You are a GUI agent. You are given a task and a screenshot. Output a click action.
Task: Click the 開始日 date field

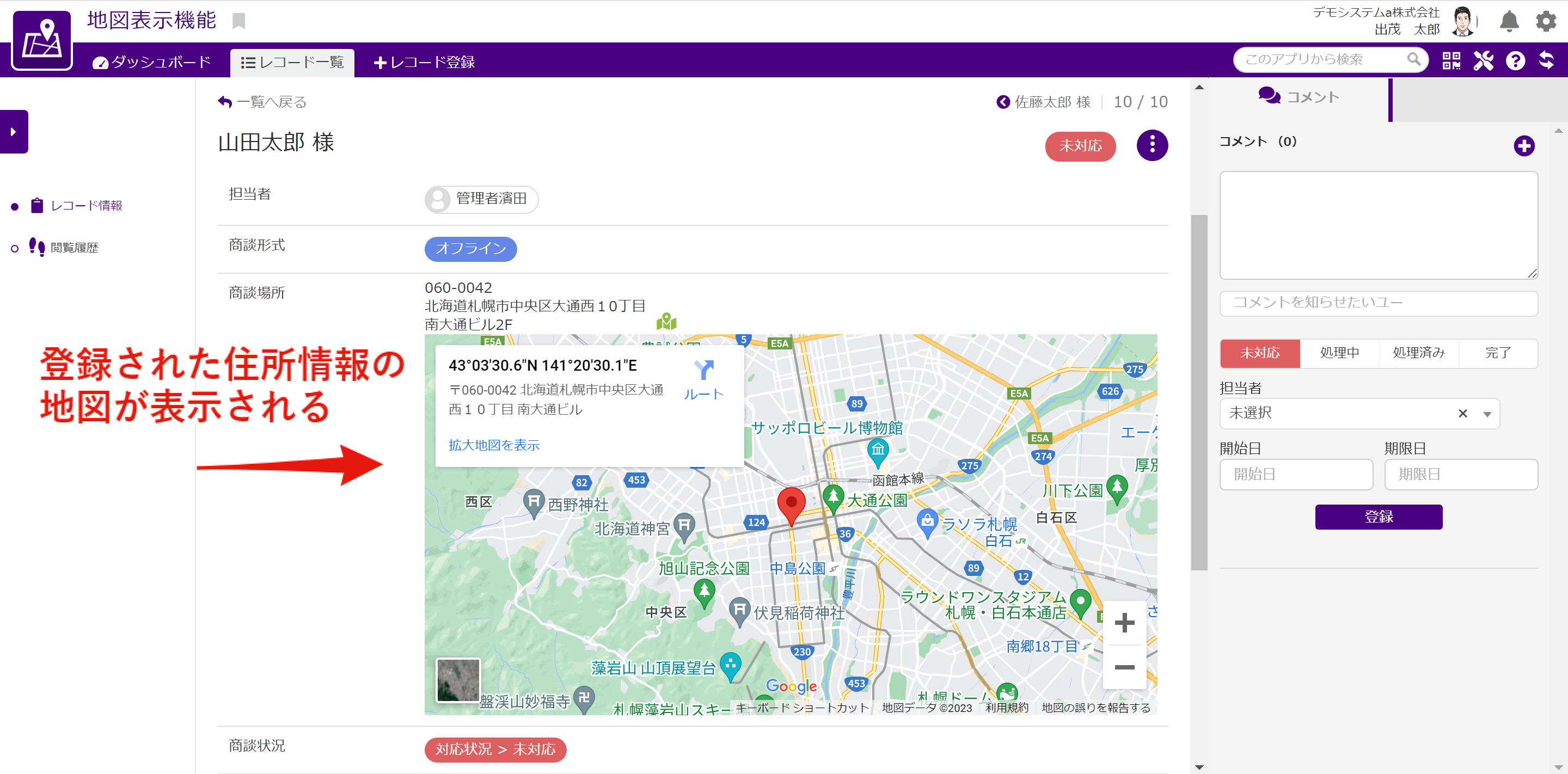1296,474
